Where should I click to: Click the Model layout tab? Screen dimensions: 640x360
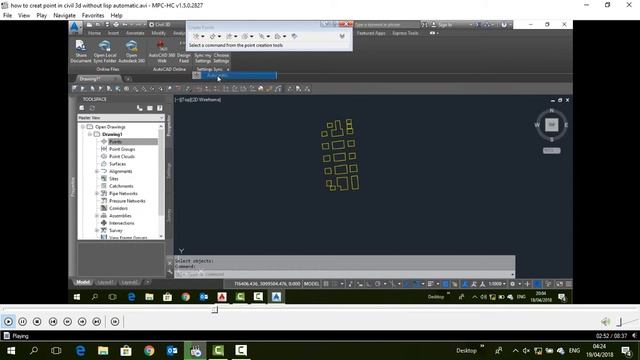click(83, 282)
